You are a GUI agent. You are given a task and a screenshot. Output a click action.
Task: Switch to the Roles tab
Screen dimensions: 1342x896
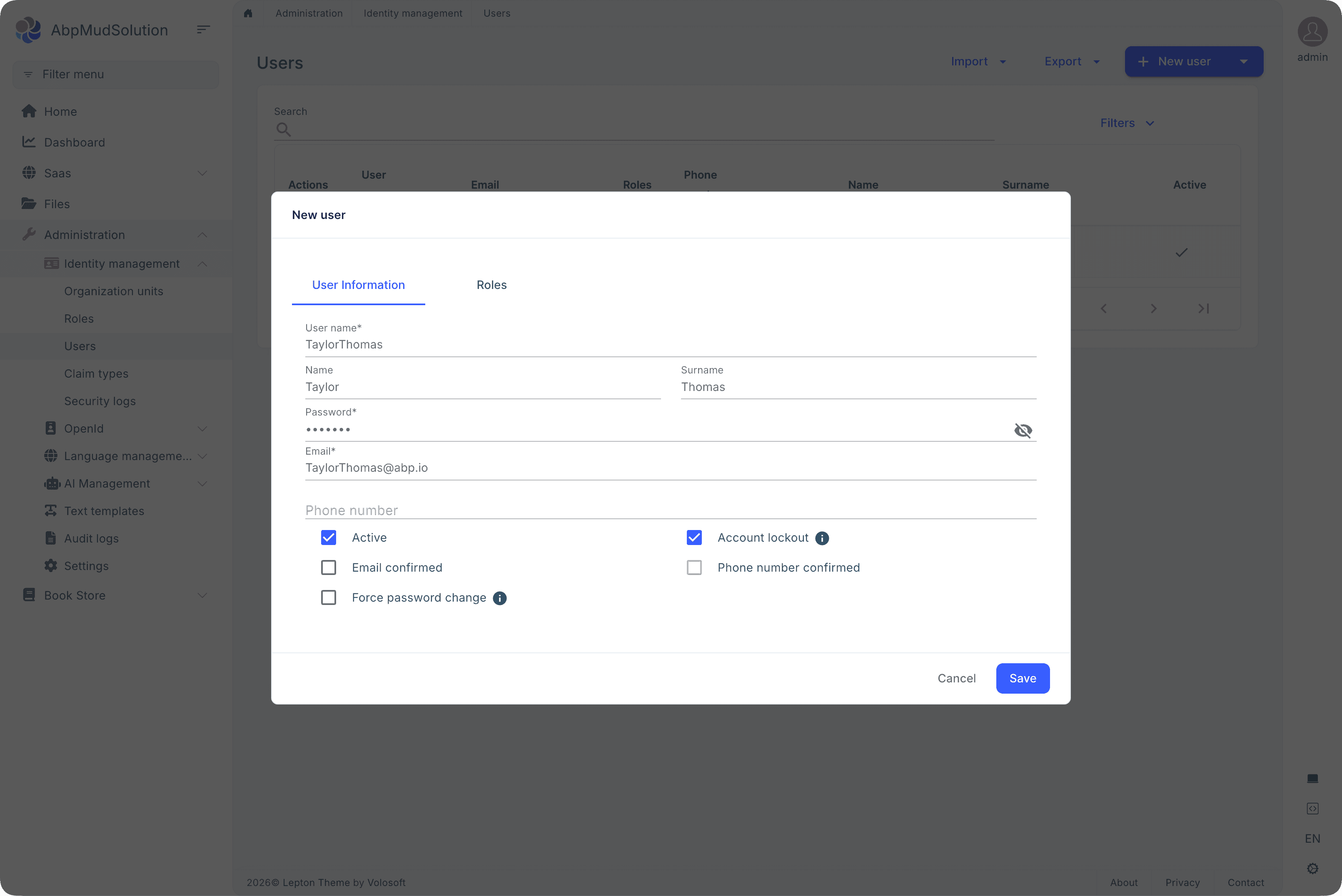point(491,284)
